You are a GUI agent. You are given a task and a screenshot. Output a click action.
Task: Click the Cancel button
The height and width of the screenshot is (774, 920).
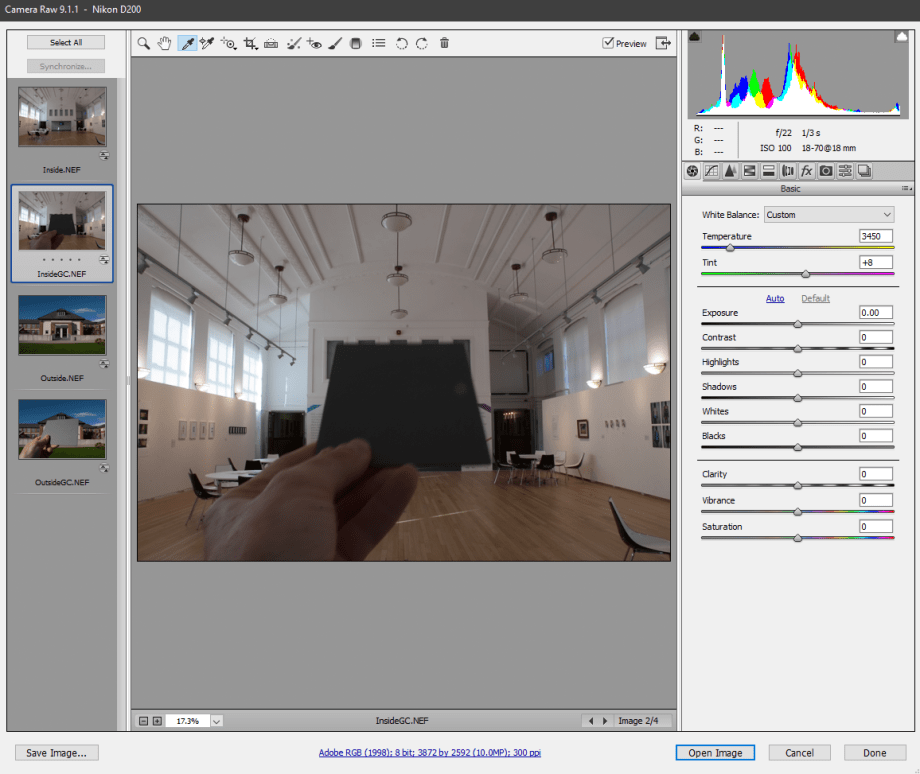click(x=799, y=753)
